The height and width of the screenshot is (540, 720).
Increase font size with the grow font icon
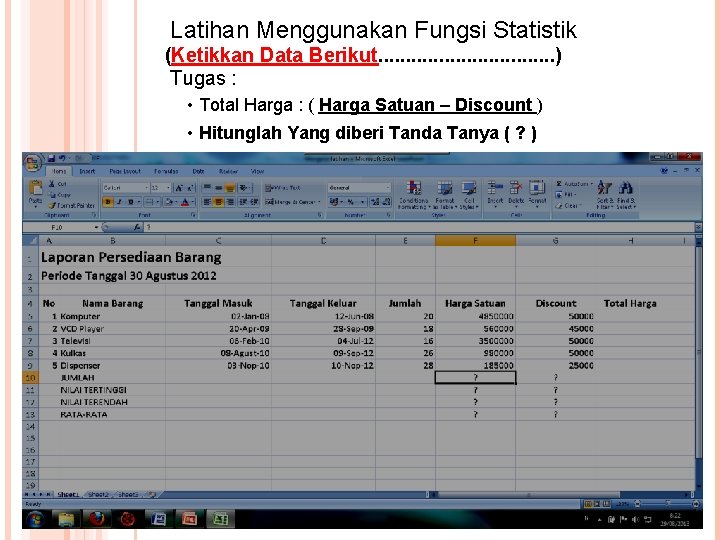click(180, 188)
